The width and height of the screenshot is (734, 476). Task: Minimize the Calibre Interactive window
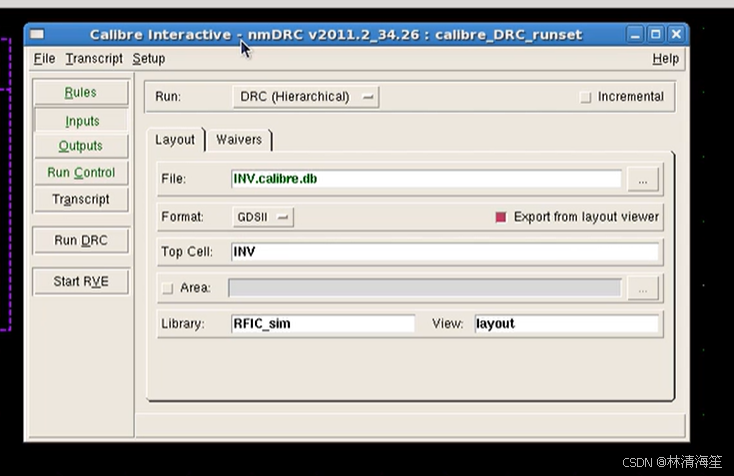[x=635, y=35]
